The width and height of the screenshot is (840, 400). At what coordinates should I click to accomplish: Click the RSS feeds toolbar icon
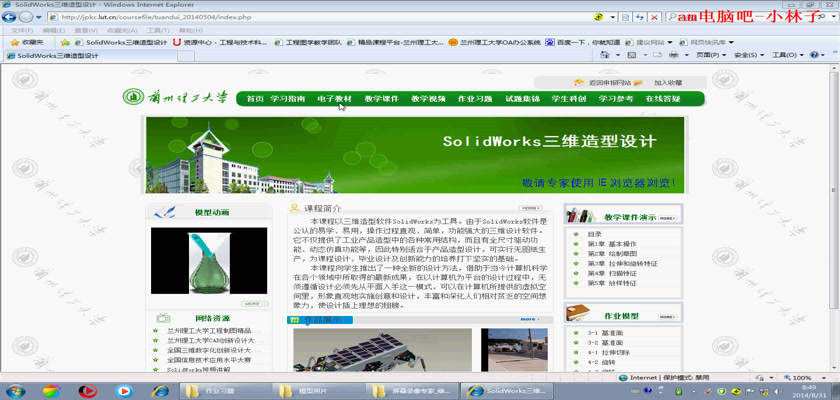[632, 55]
